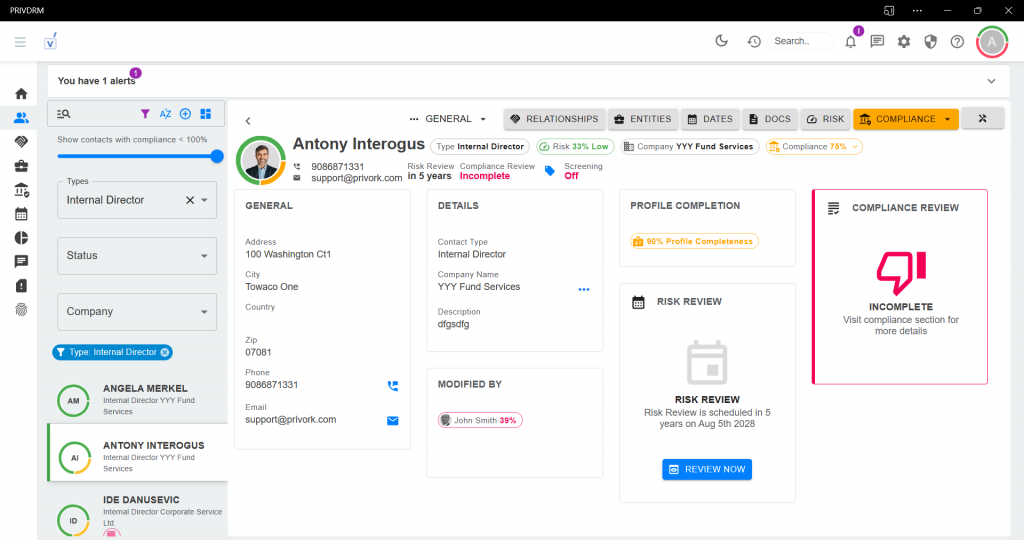Switch to the Relationships tab

[553, 119]
